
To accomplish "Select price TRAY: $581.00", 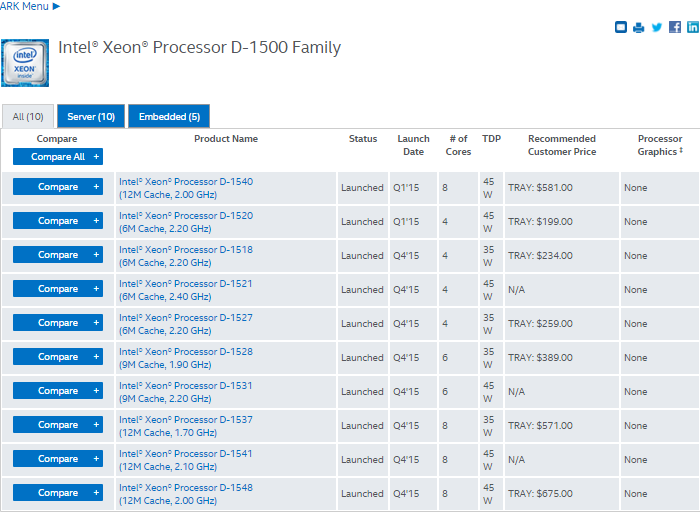I will [540, 187].
